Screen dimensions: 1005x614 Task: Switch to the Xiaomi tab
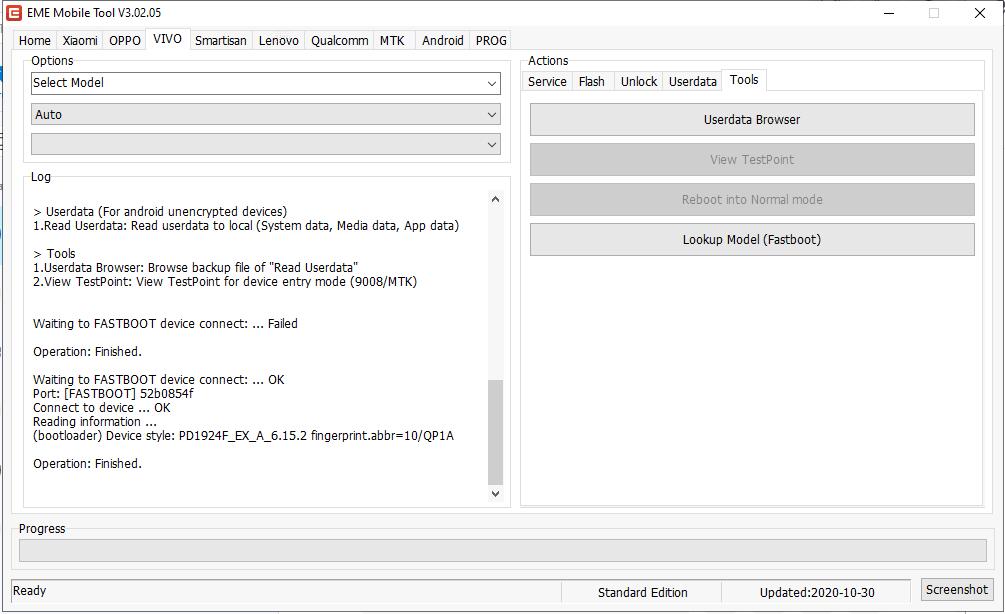pyautogui.click(x=80, y=40)
